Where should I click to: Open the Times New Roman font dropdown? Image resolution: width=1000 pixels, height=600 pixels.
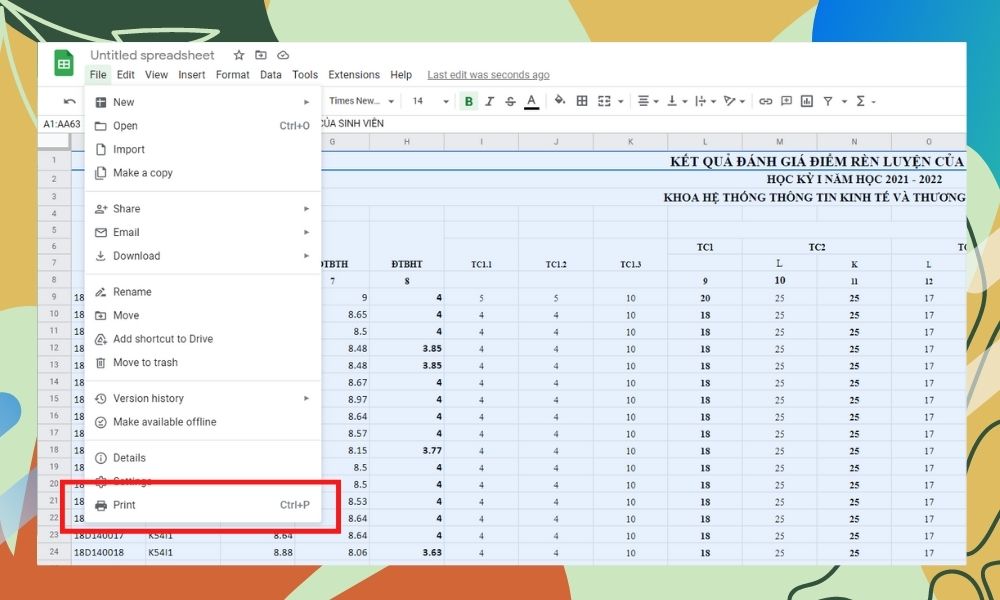click(x=361, y=101)
